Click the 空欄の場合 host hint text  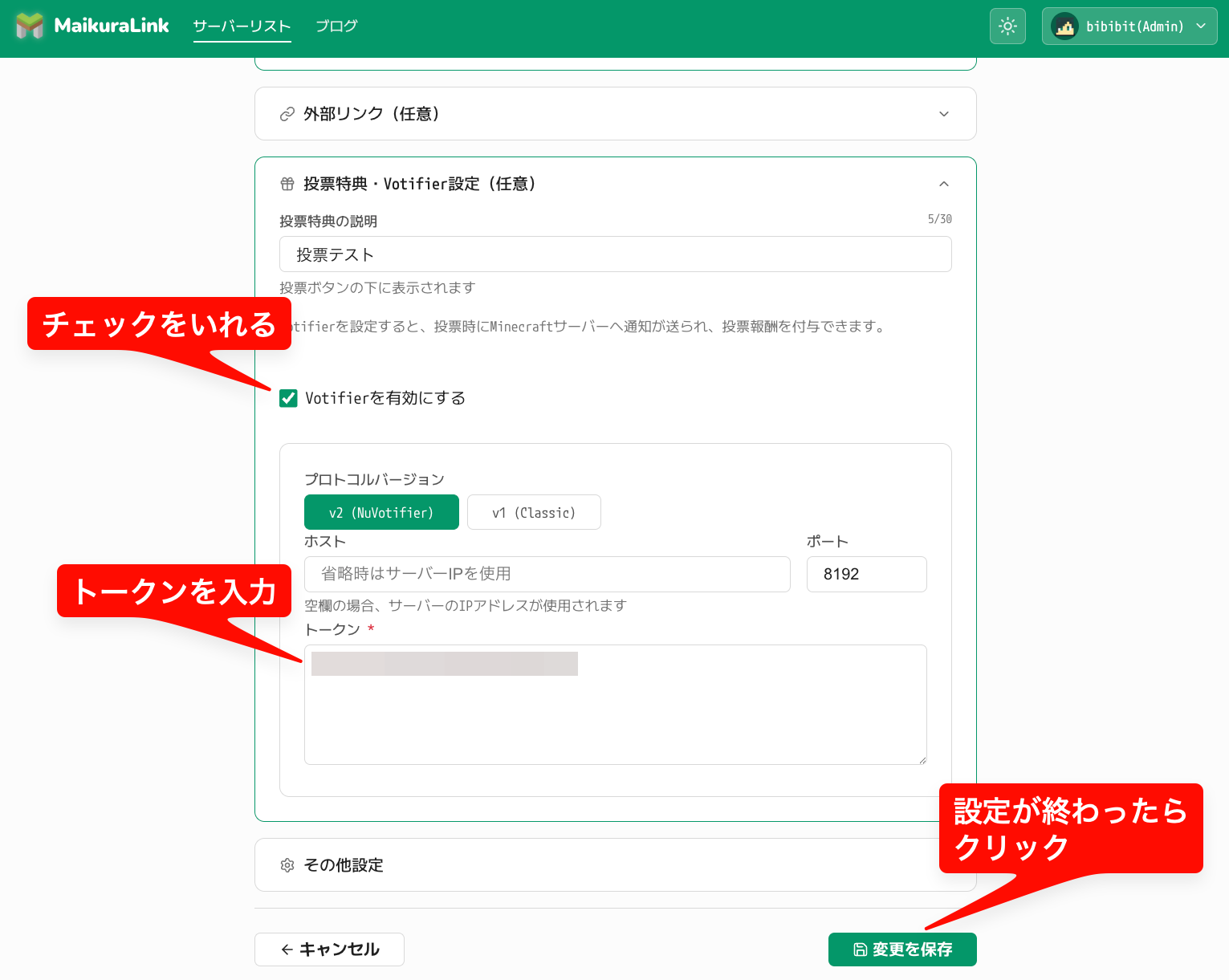click(466, 605)
